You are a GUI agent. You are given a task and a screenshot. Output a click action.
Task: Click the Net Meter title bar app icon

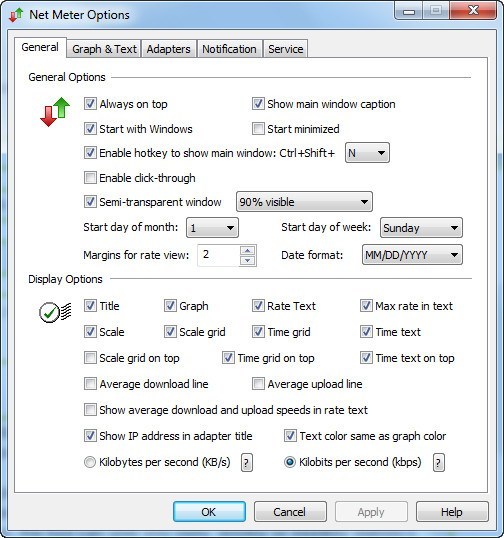16,15
